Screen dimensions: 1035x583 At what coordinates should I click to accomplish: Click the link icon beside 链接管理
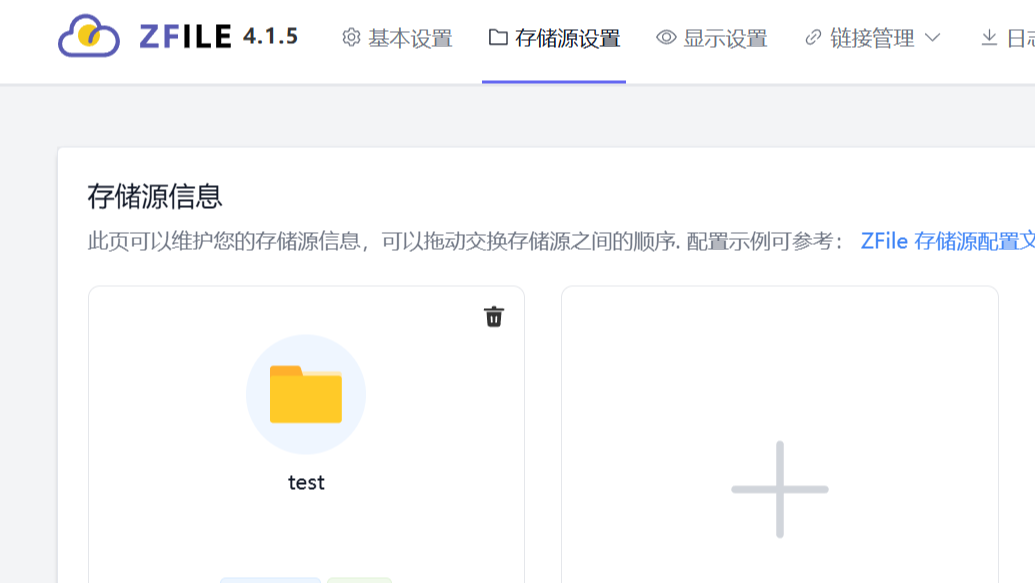tap(812, 37)
